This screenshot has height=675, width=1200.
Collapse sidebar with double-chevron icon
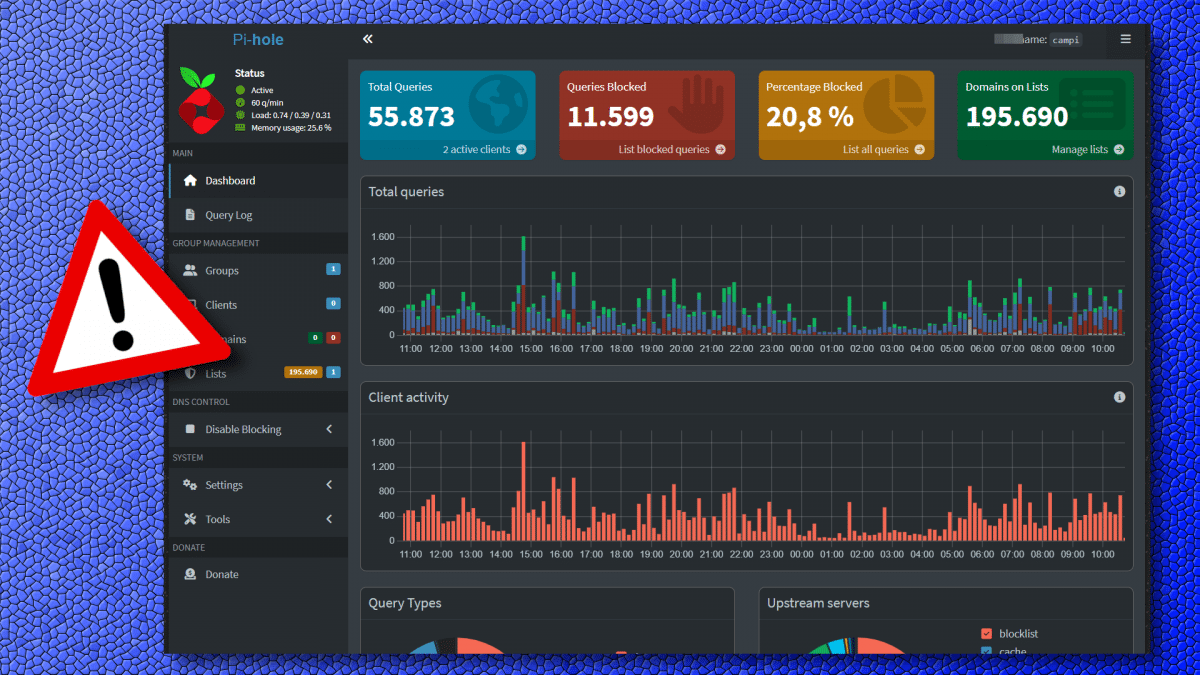[367, 39]
